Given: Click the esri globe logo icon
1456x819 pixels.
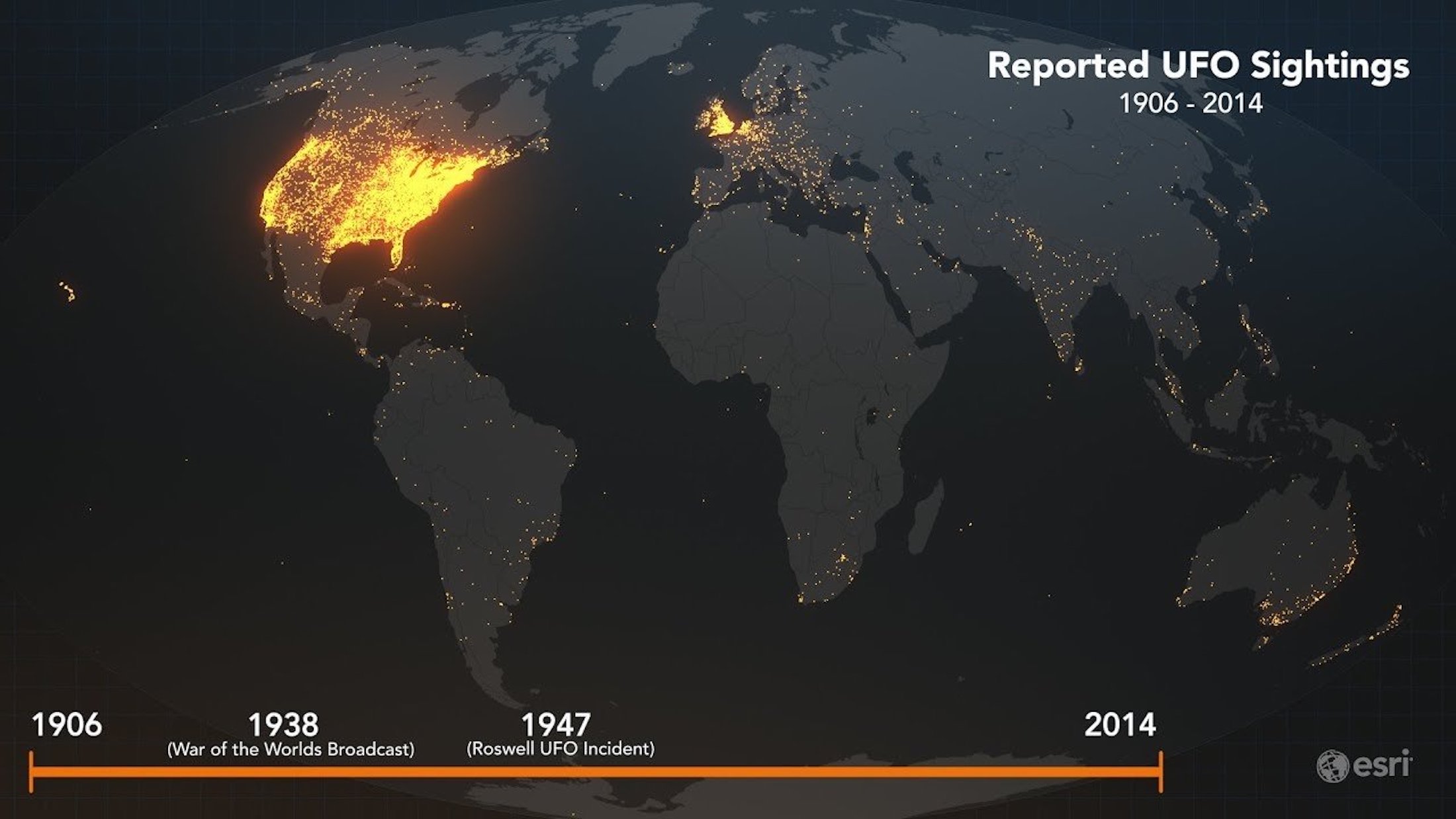Looking at the screenshot, I should (1332, 767).
